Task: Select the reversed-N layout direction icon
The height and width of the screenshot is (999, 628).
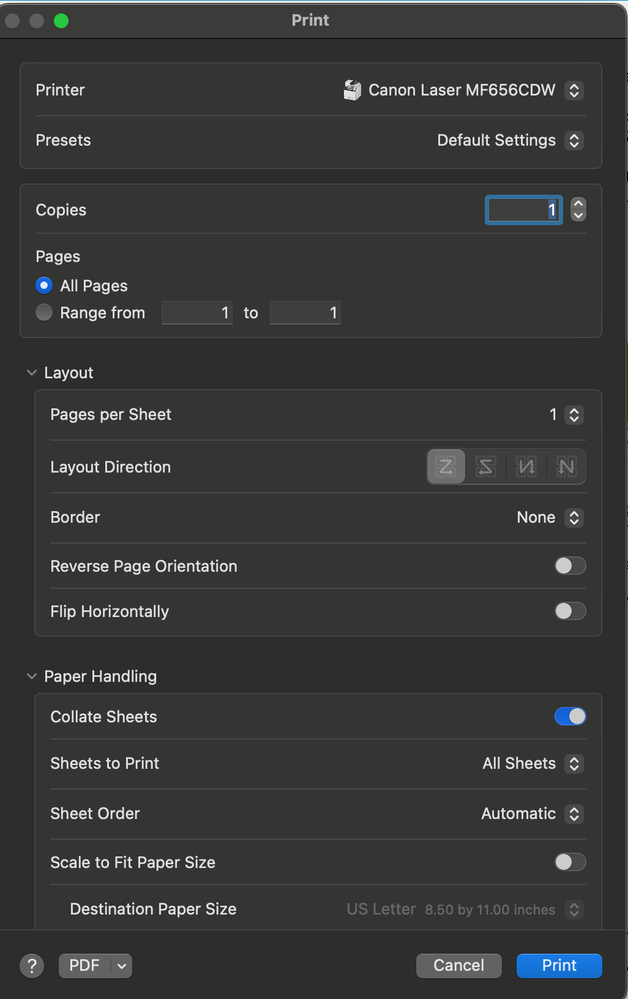Action: click(x=566, y=466)
